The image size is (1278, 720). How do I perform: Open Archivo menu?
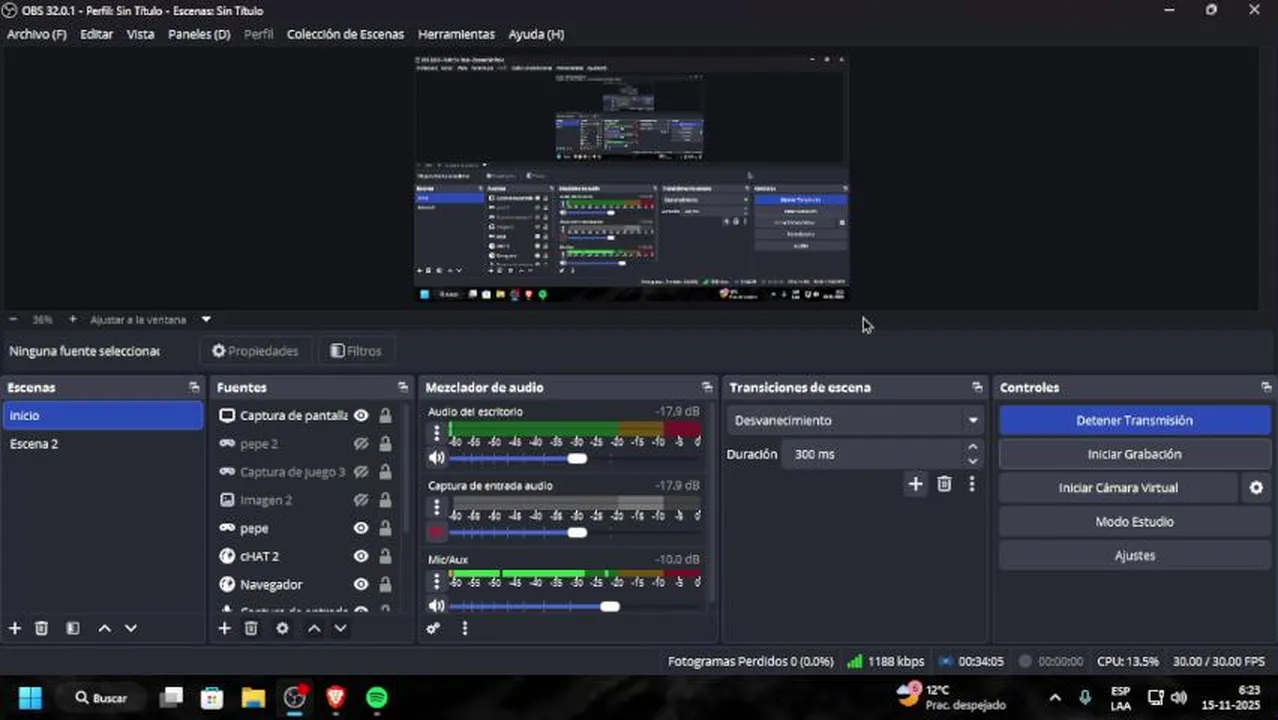pos(37,34)
